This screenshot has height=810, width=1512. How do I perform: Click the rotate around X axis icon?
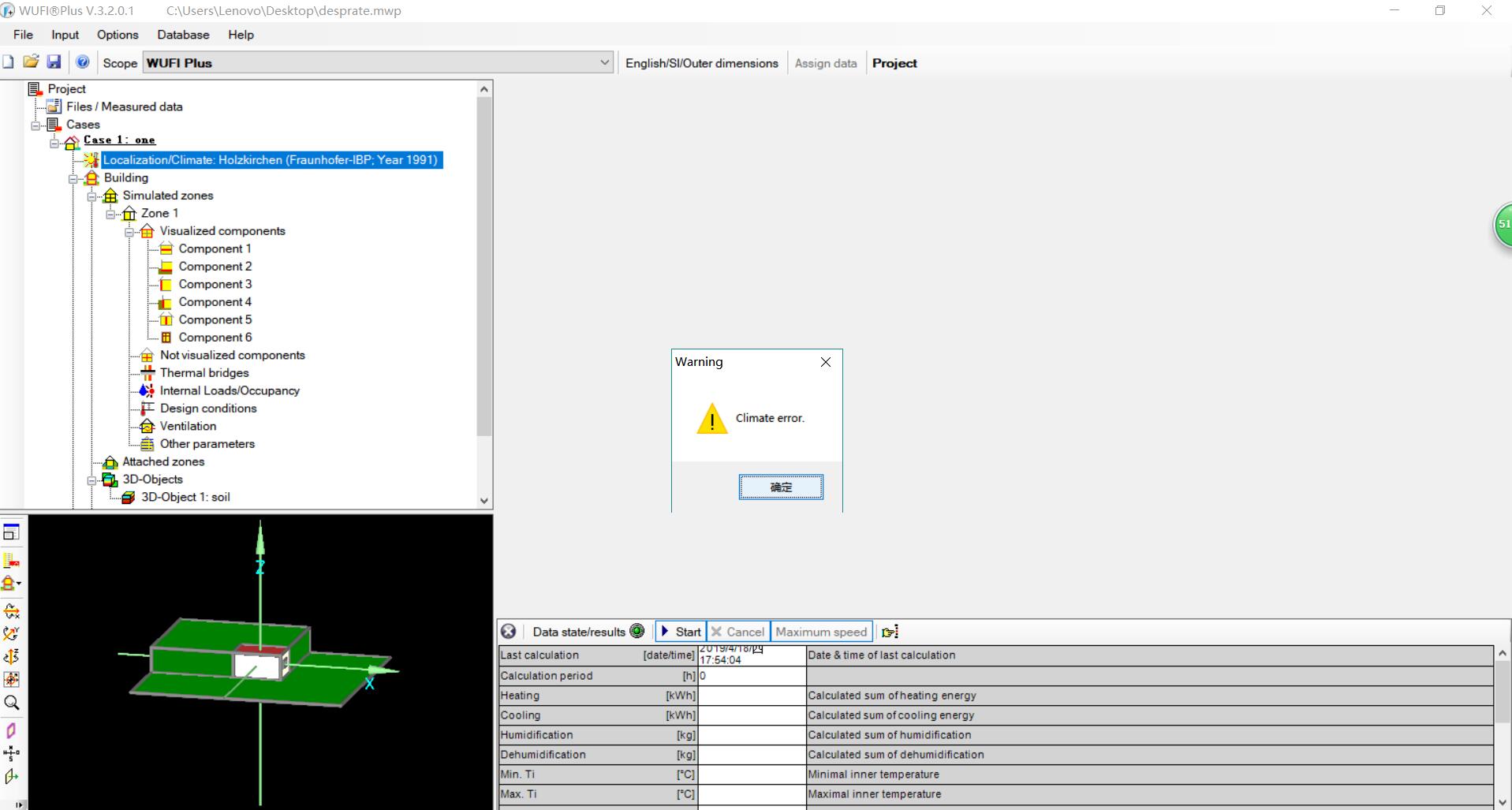click(x=11, y=610)
